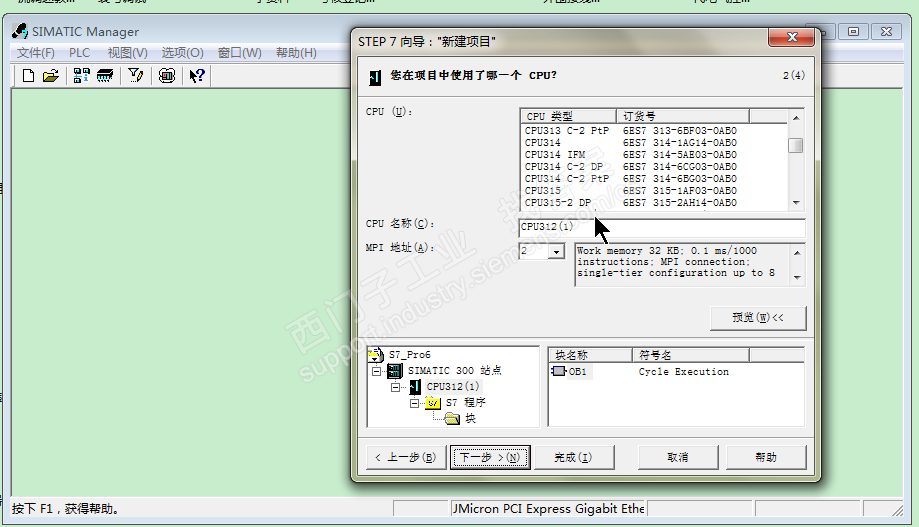This screenshot has width=919, height=527.
Task: Click the Open project folder icon
Action: pyautogui.click(x=51, y=76)
